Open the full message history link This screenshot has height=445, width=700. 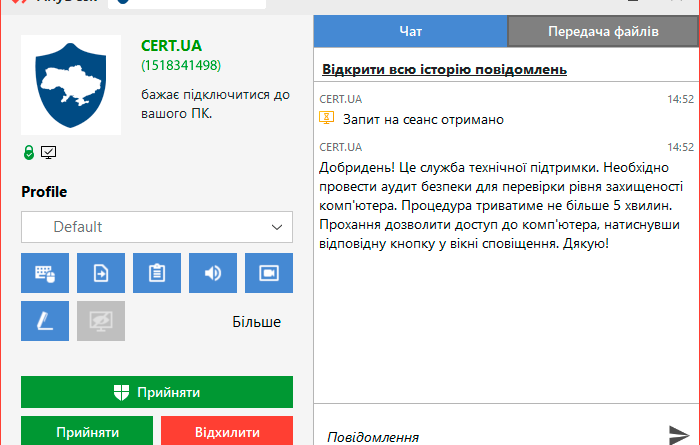[x=445, y=70]
